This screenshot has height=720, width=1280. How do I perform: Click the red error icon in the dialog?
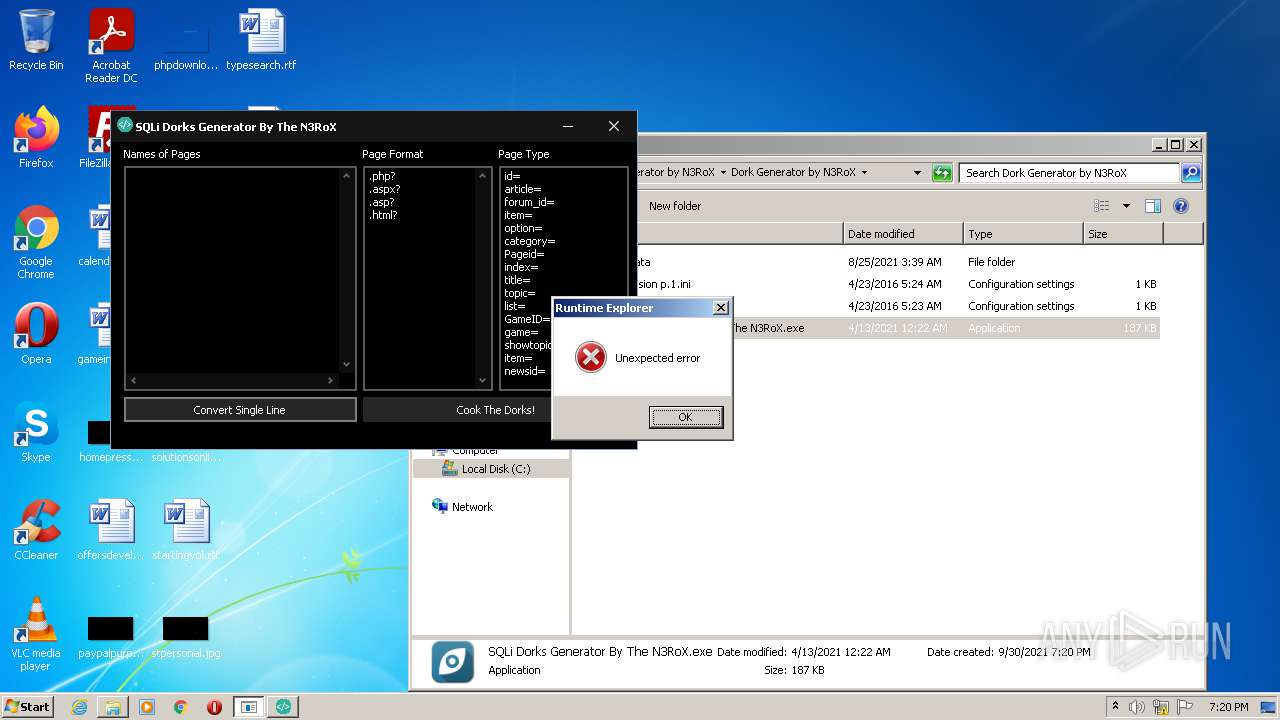point(591,357)
